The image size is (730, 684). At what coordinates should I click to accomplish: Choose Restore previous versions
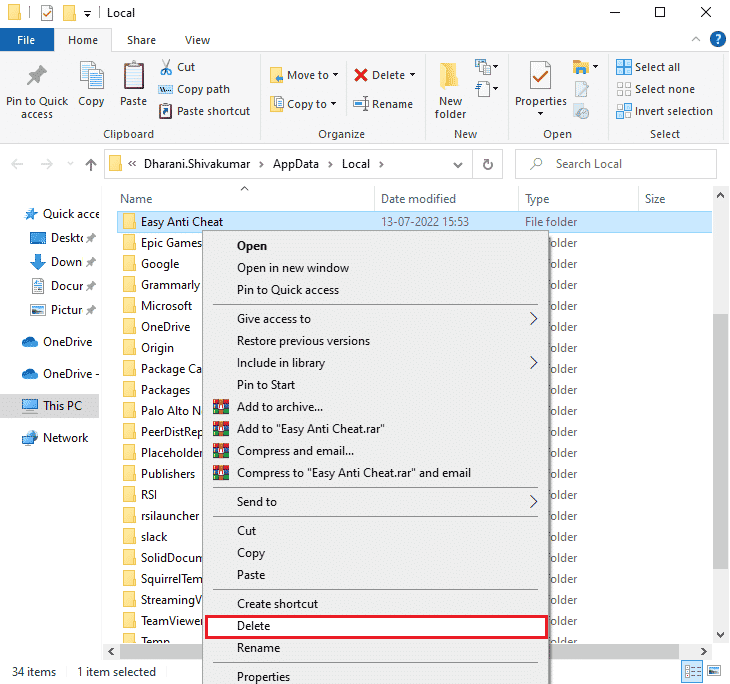coord(375,341)
